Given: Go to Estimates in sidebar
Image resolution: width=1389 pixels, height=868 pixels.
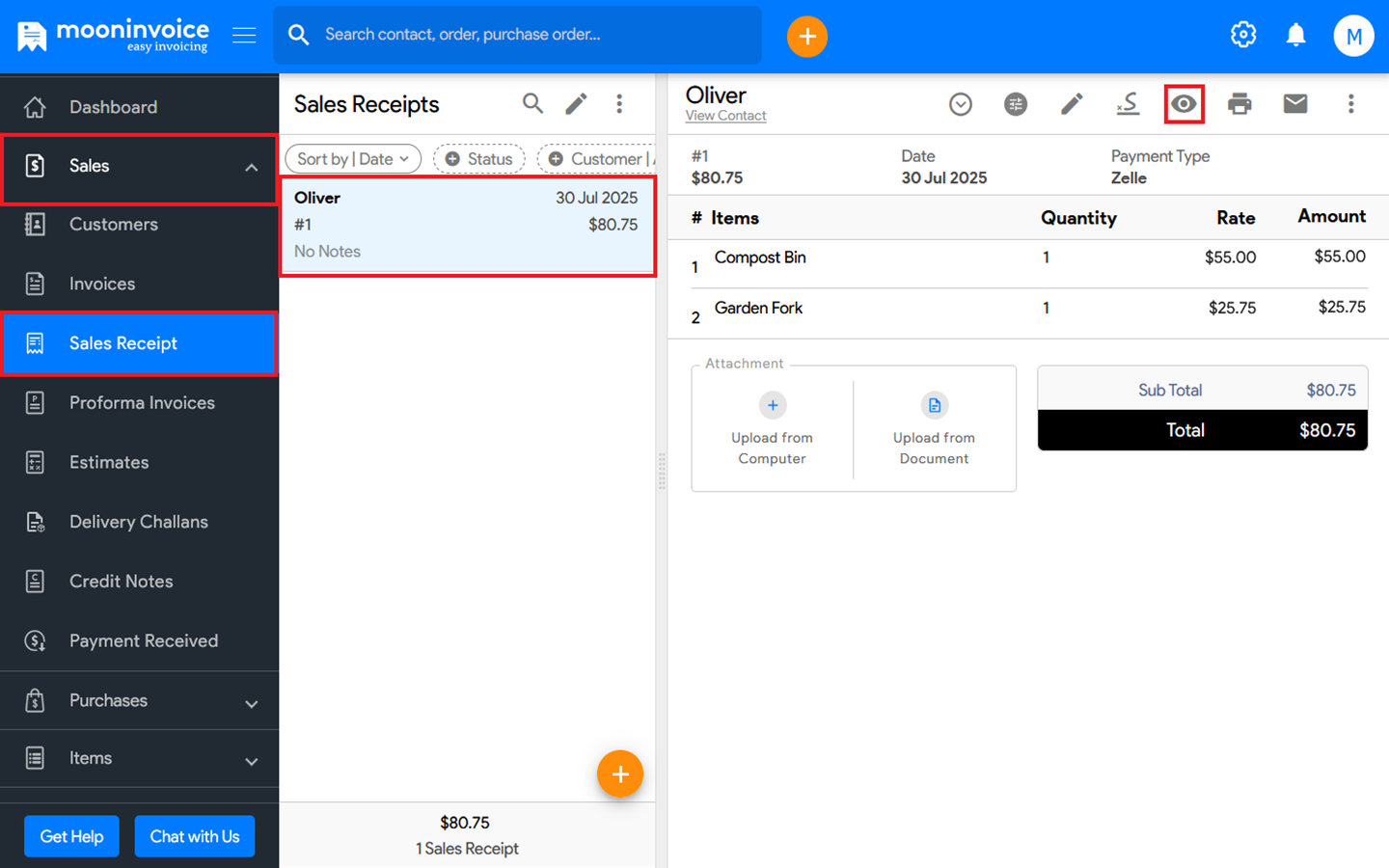Looking at the screenshot, I should pyautogui.click(x=109, y=463).
